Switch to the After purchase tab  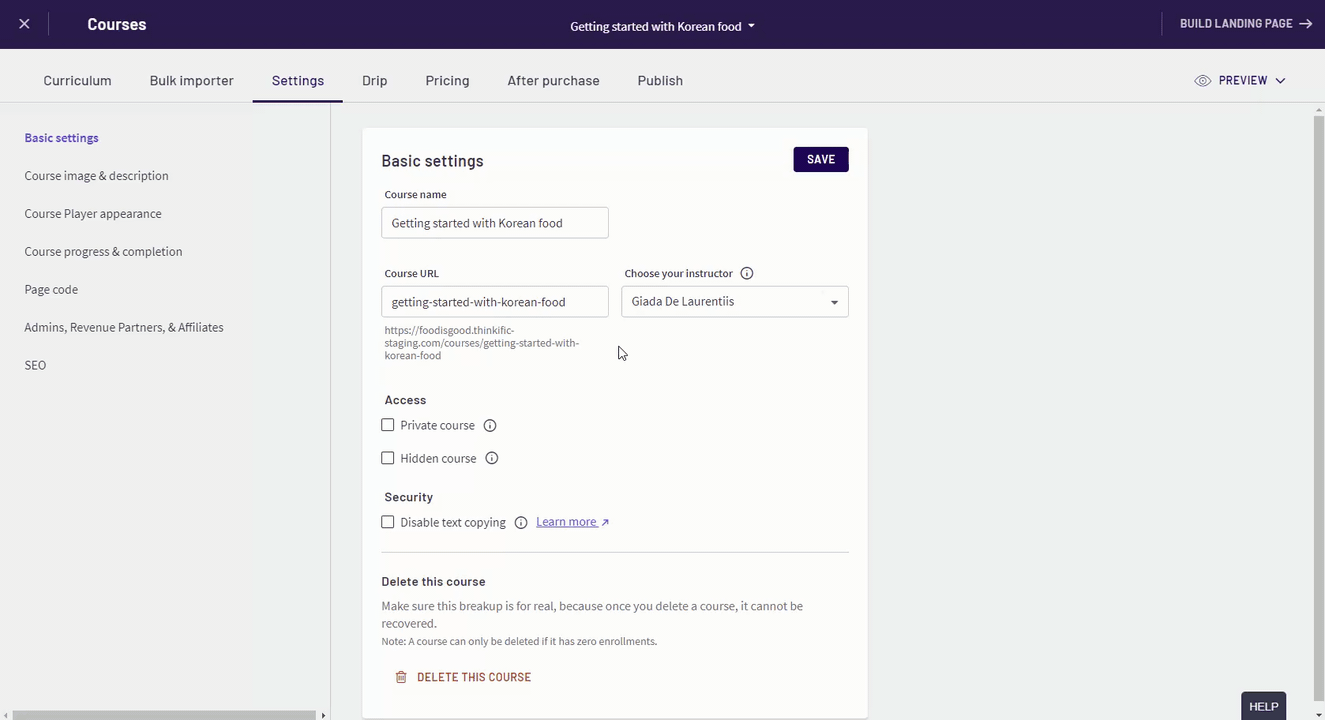click(x=553, y=81)
